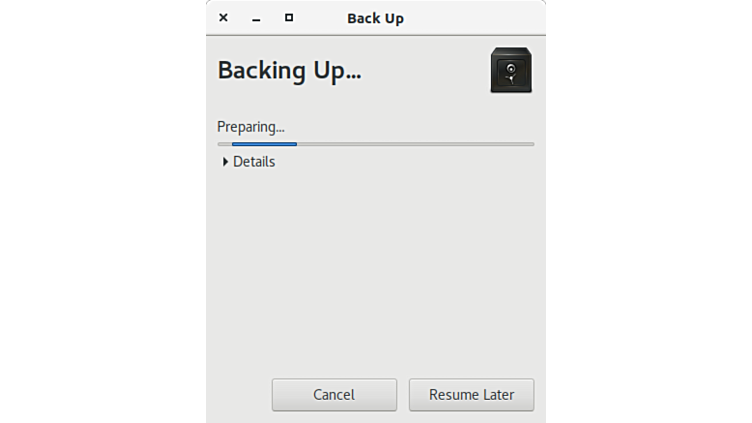Screen dimensions: 752x423
Task: Click title bar space right of "Back Up"
Action: click(470, 18)
